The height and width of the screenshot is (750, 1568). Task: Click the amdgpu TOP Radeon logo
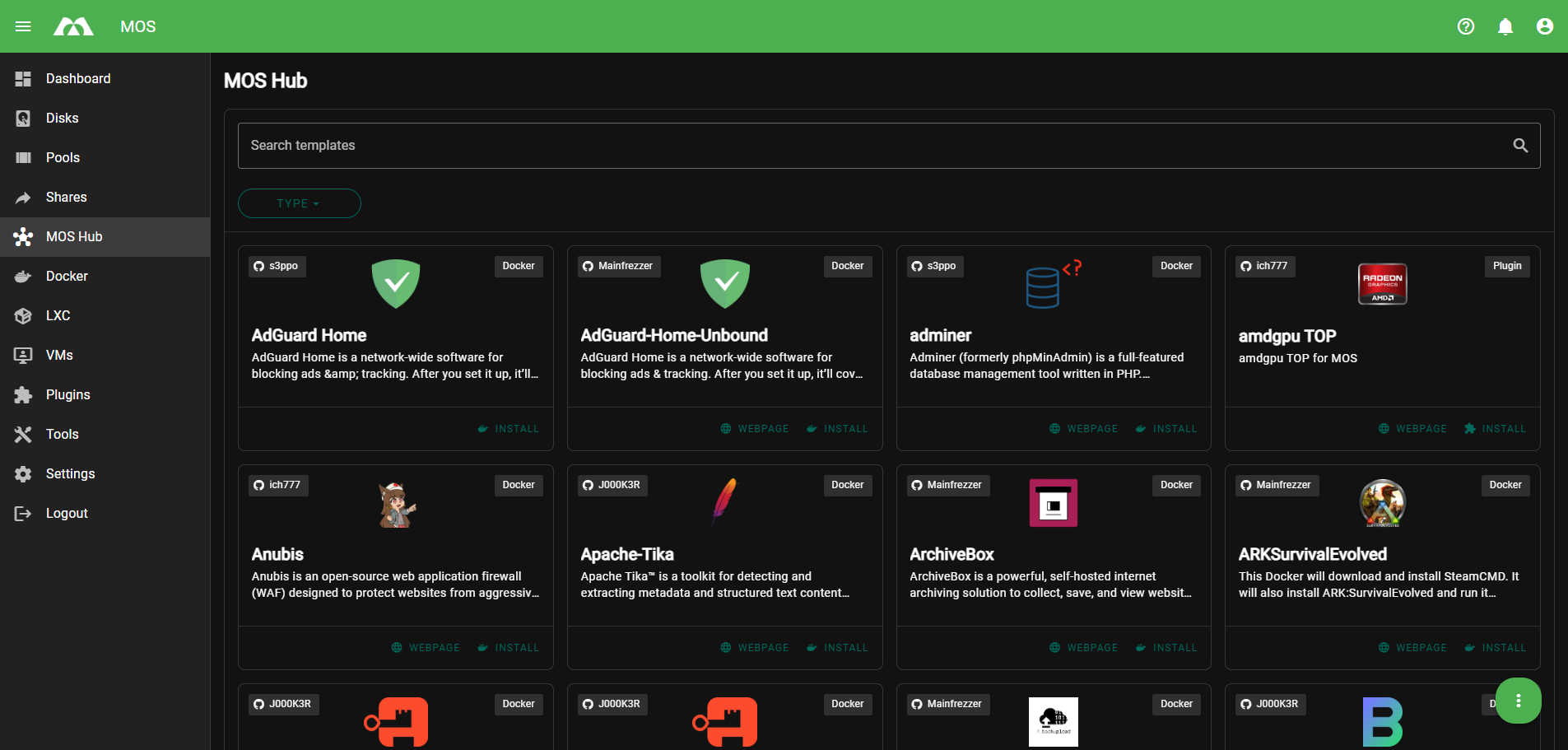[1382, 284]
